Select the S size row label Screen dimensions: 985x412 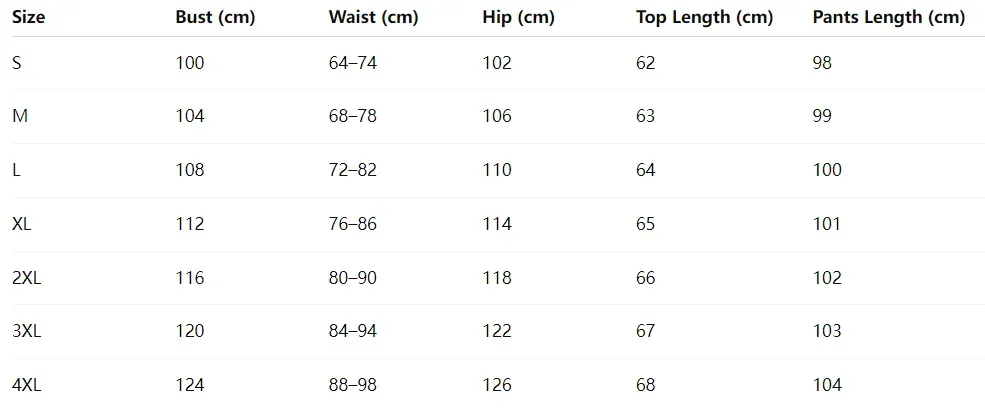17,63
